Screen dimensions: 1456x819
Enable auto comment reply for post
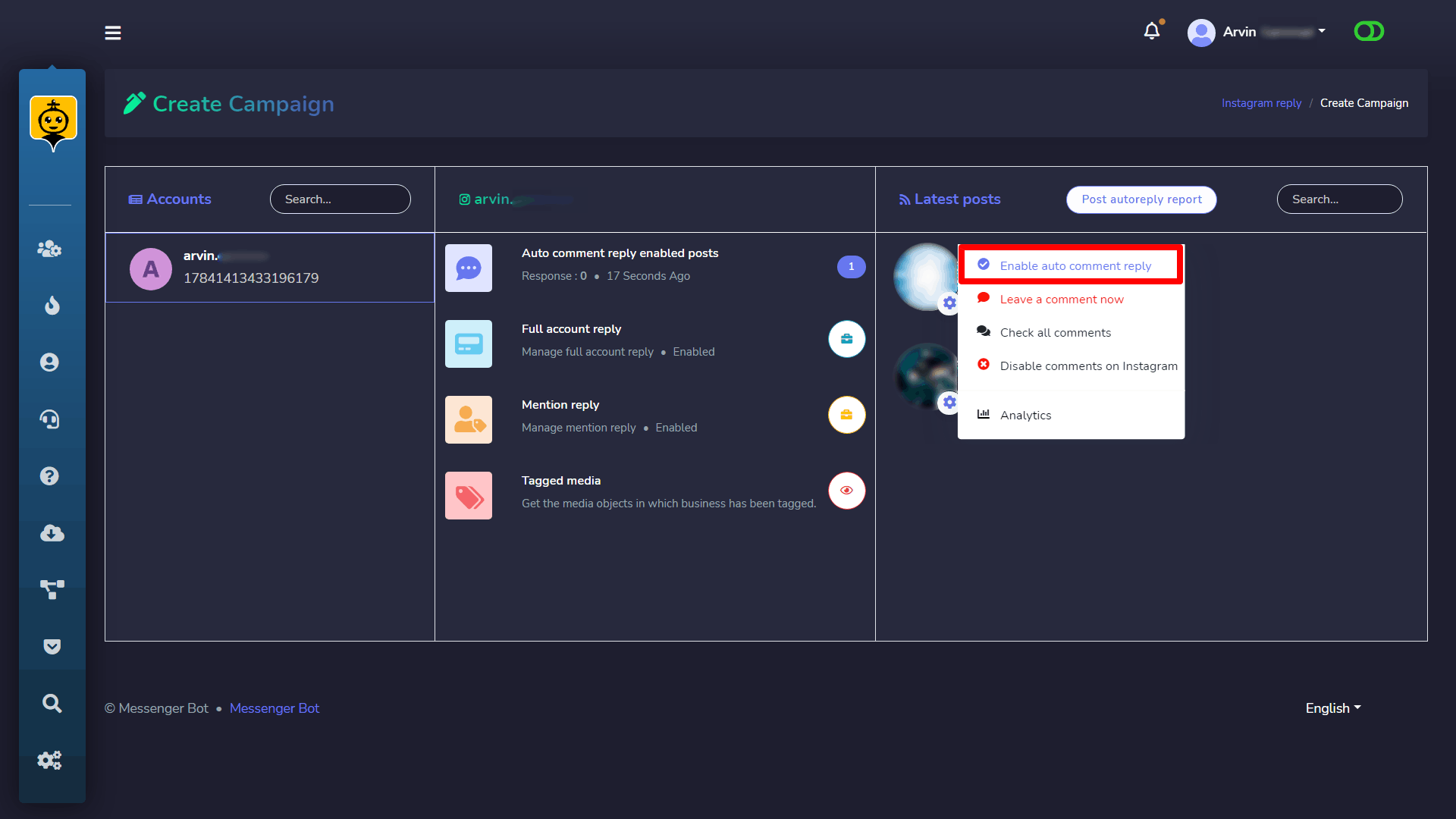click(x=1075, y=265)
